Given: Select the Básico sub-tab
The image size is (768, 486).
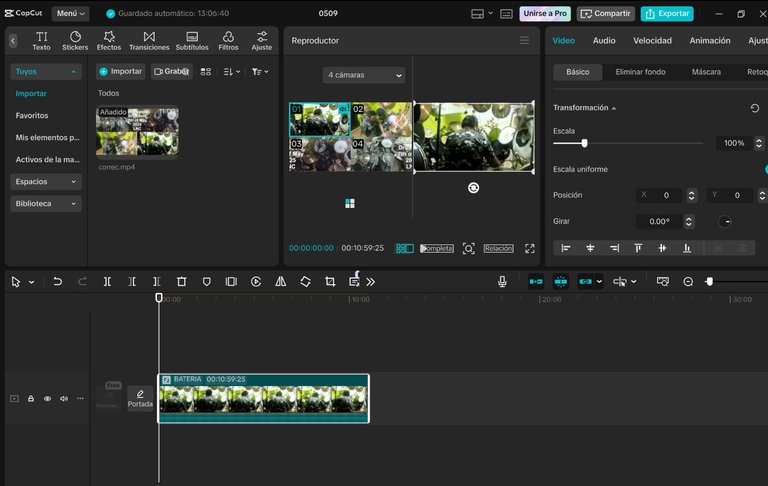Looking at the screenshot, I should (578, 72).
